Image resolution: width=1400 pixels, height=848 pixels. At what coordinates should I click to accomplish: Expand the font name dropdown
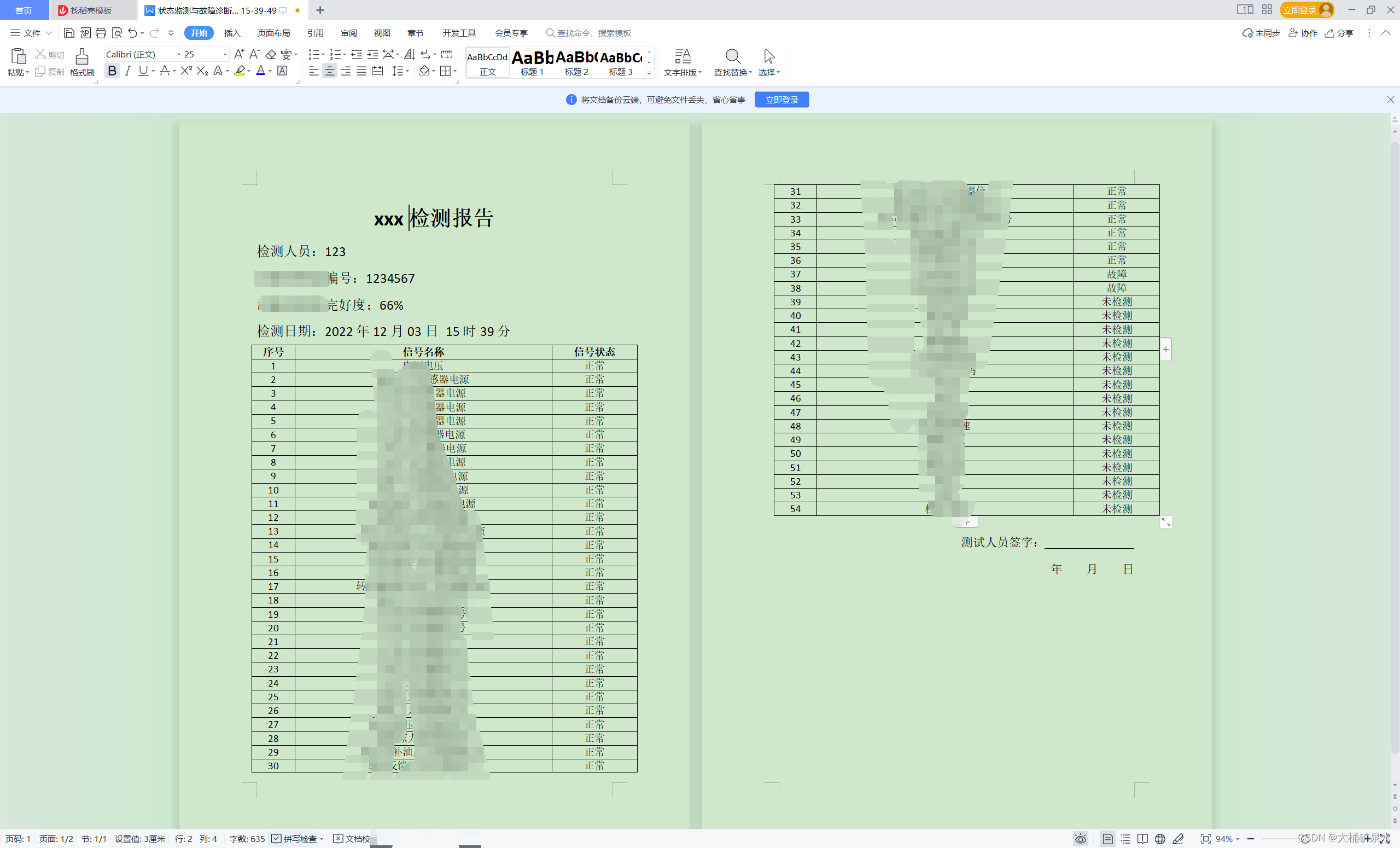(178, 54)
